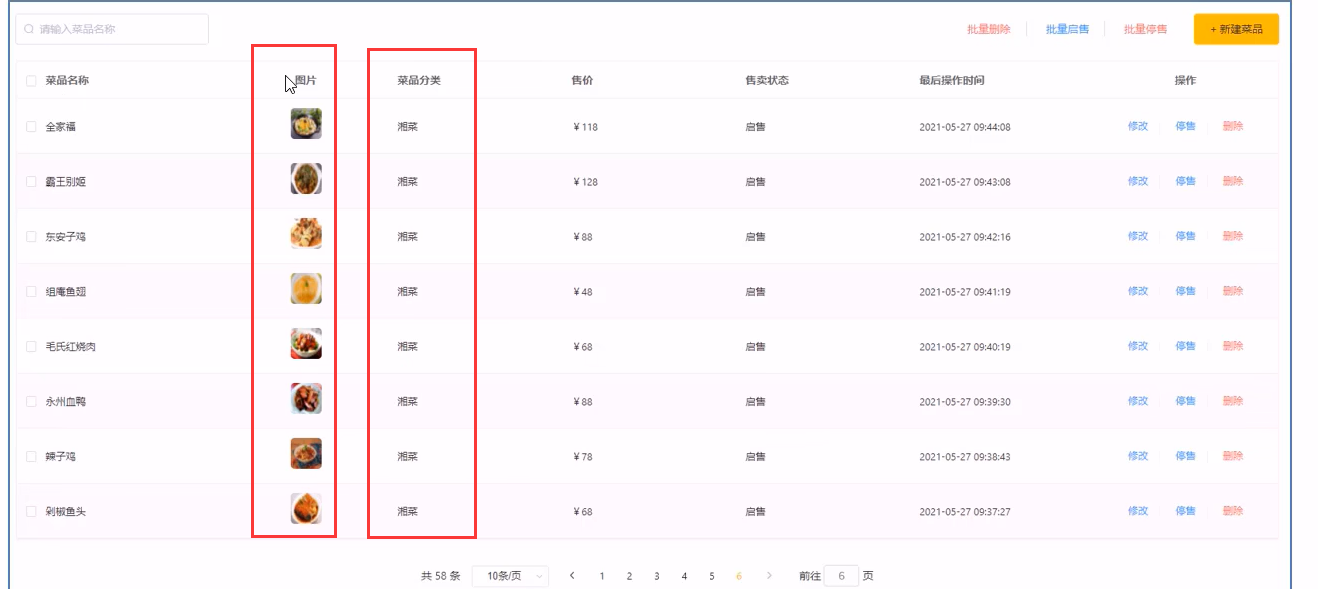Jump to page 1
1318x589 pixels.
(602, 576)
